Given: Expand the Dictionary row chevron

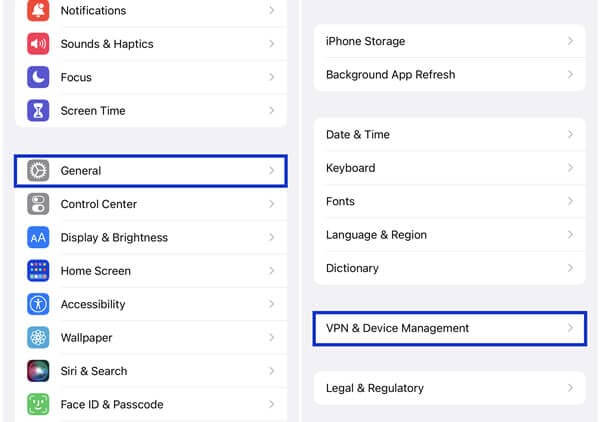Looking at the screenshot, I should coord(570,268).
